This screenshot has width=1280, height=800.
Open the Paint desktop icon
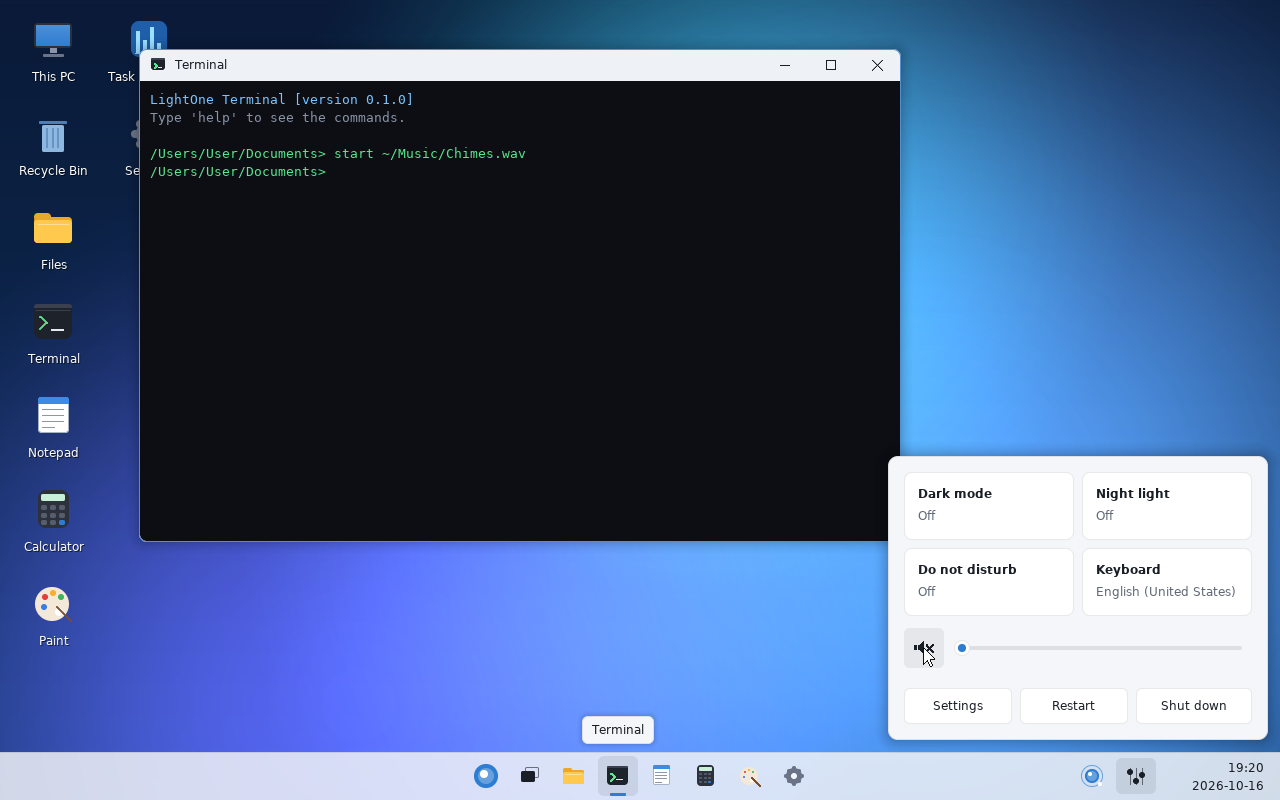tap(53, 616)
